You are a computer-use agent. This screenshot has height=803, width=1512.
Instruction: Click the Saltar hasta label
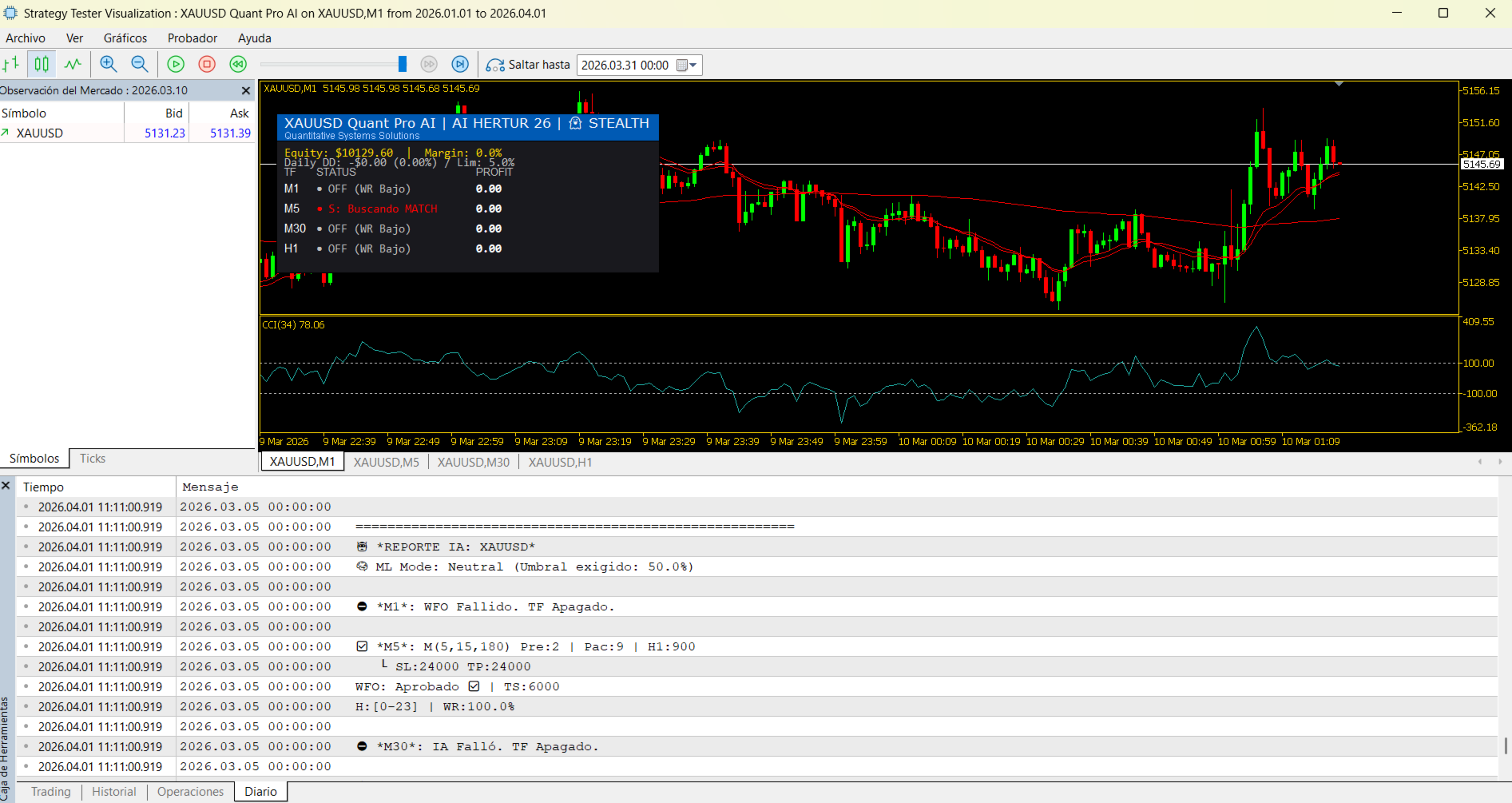click(539, 66)
